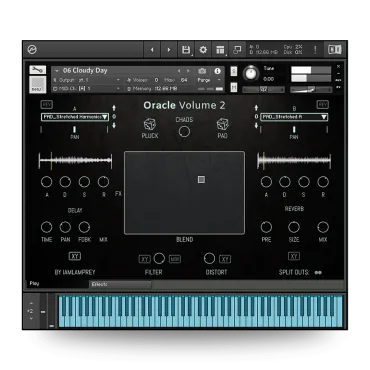Click the Tune knob
Image resolution: width=370 pixels, height=370 pixels.
(x=250, y=73)
